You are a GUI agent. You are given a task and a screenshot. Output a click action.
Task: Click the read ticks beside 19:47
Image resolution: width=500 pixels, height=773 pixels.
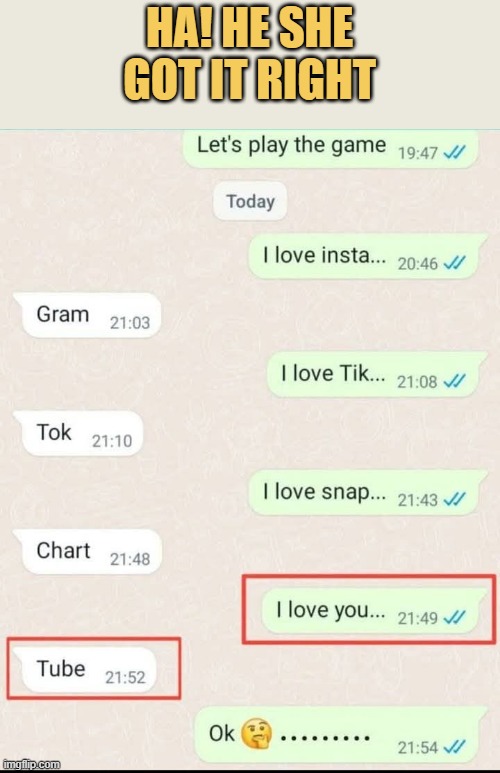click(454, 153)
